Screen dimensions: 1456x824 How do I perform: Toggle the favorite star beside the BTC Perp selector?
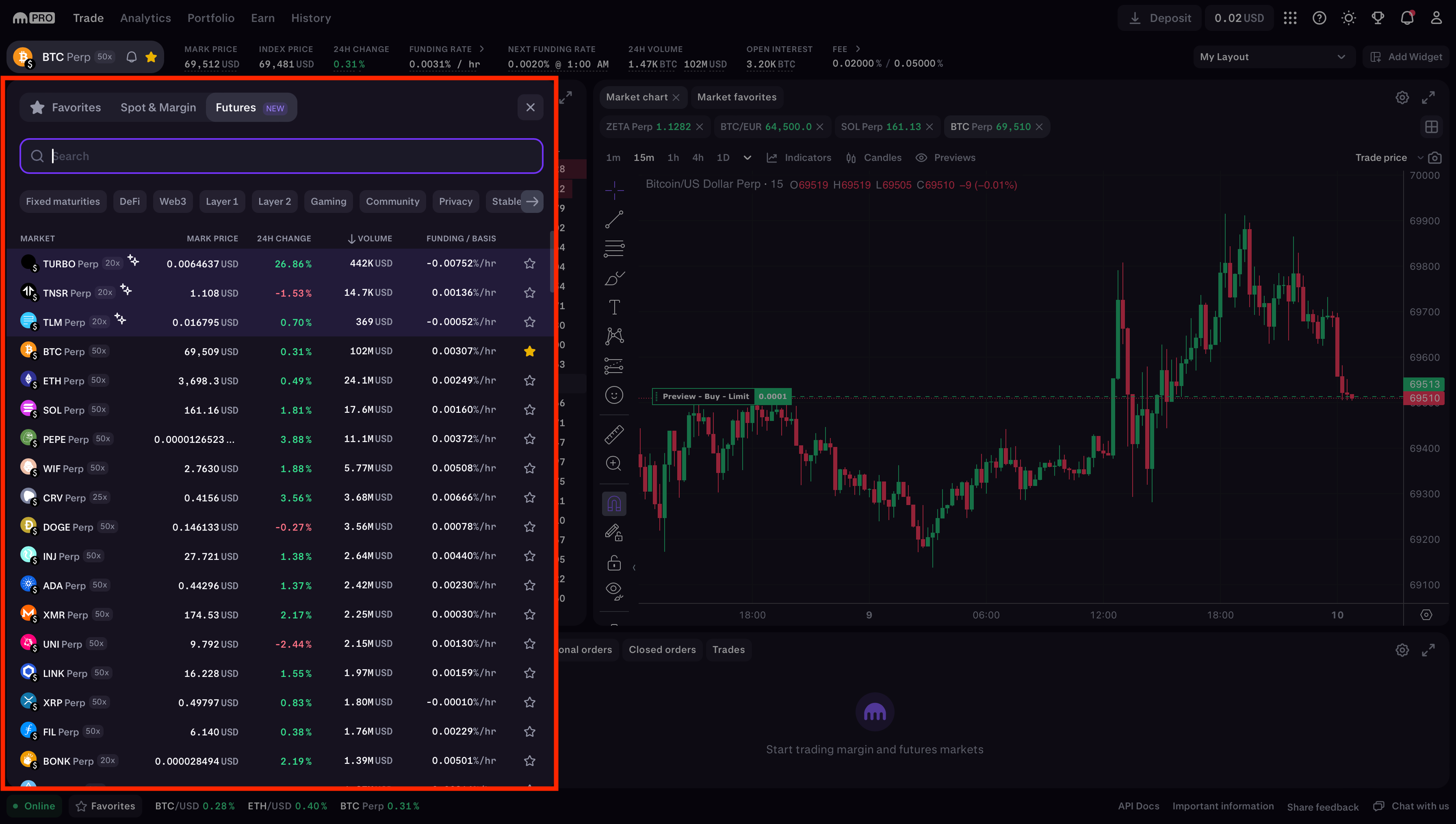151,56
